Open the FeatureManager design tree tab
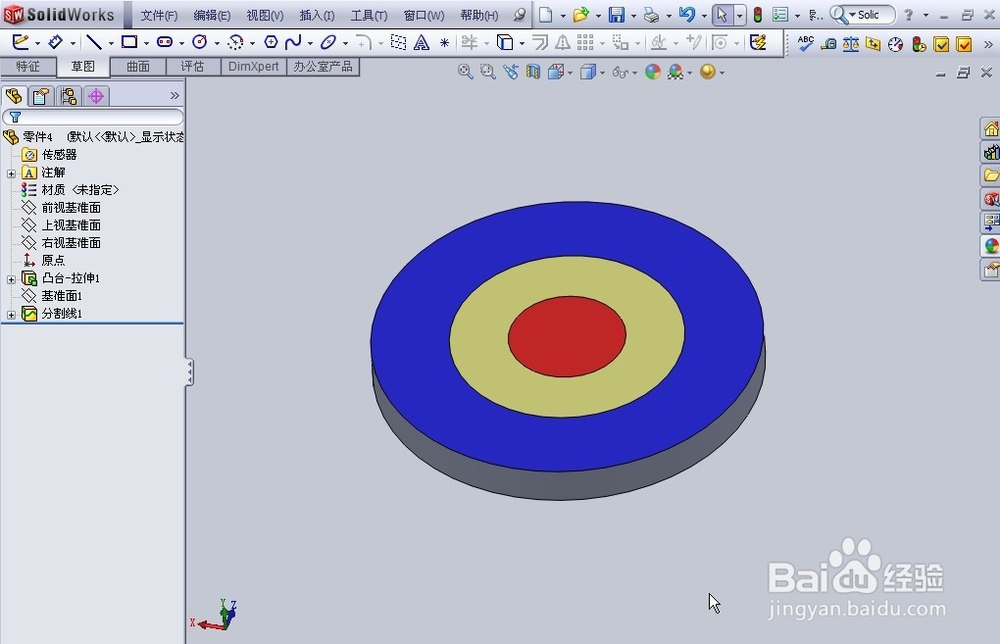Viewport: 1000px width, 644px height. coord(13,96)
